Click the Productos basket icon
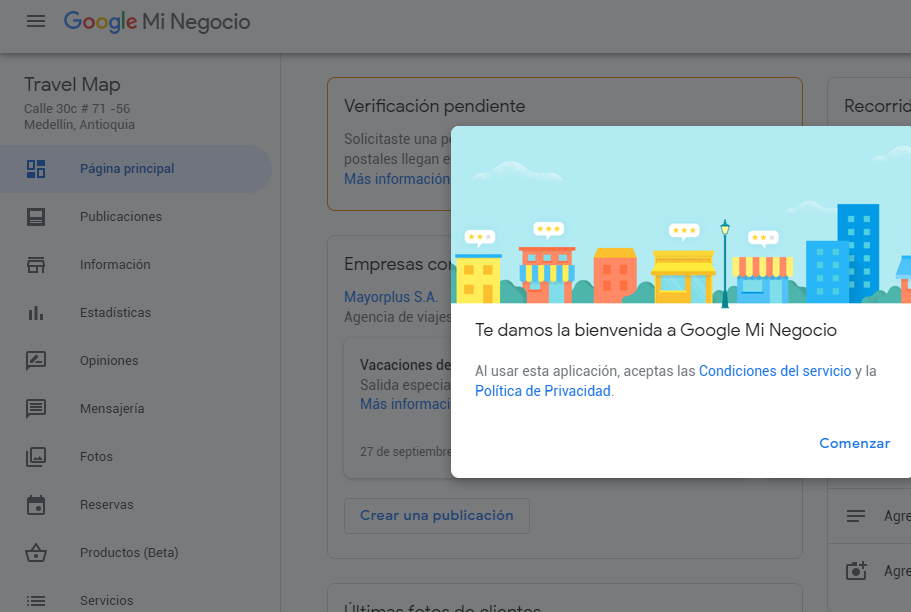911x612 pixels. coord(36,553)
